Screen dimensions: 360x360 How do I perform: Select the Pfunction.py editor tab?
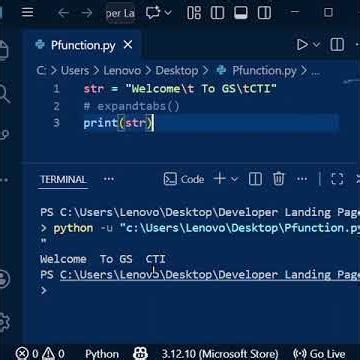click(83, 45)
